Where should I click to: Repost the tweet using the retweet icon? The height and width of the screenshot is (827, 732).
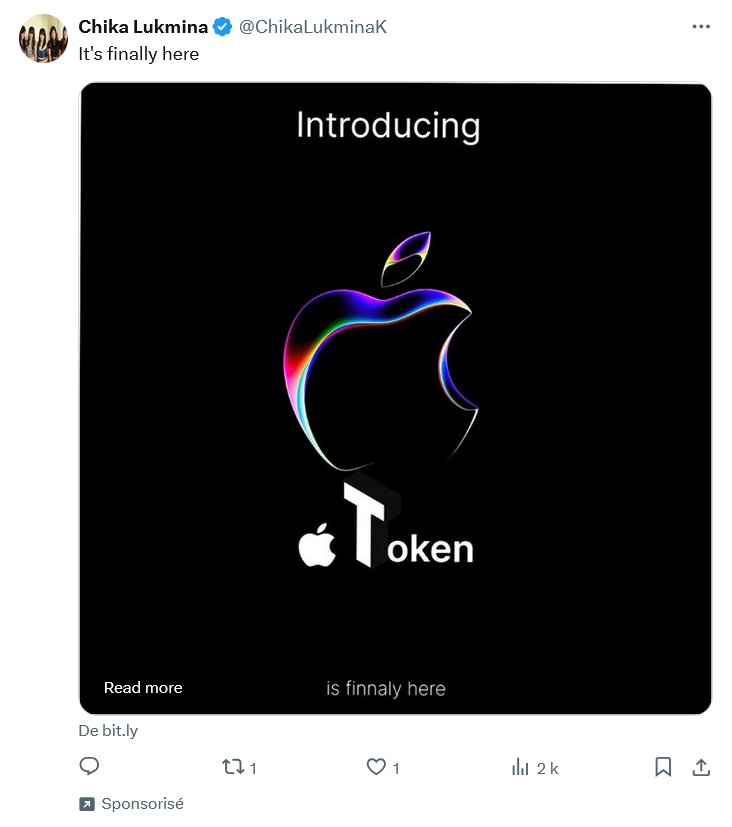point(232,767)
